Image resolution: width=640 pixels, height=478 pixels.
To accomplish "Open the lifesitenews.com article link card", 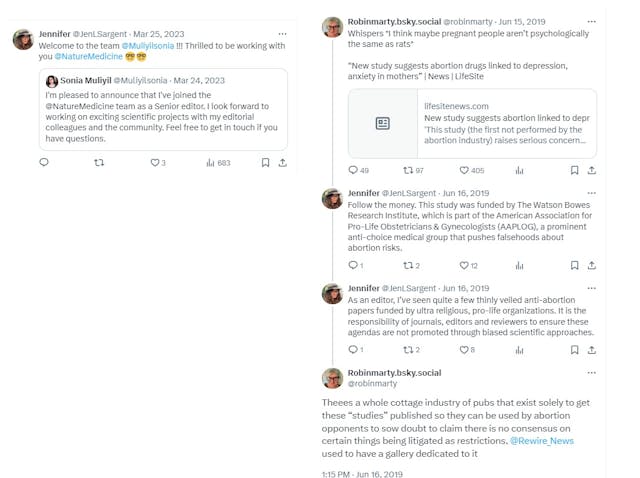I will 472,123.
